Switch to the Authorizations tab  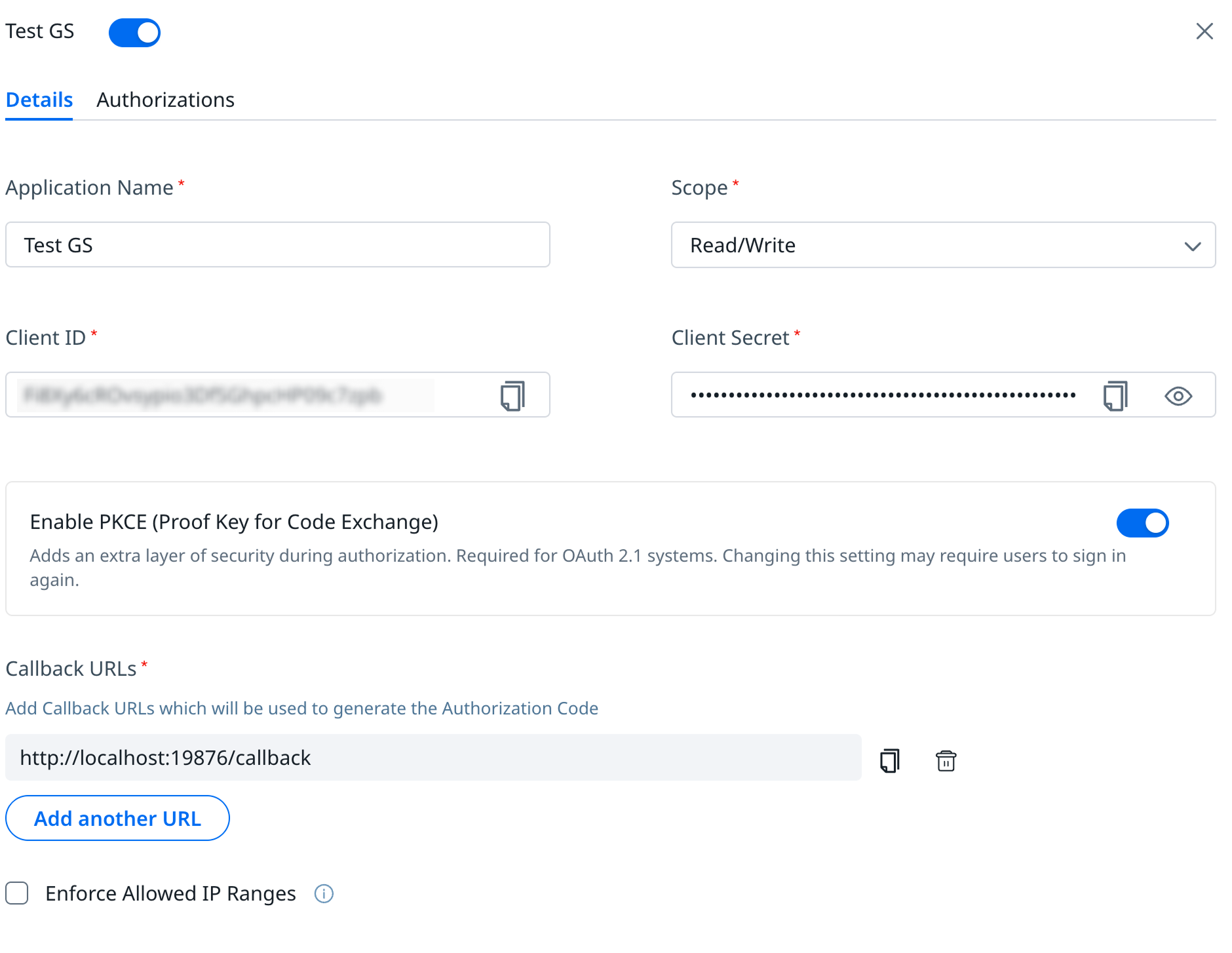point(165,100)
